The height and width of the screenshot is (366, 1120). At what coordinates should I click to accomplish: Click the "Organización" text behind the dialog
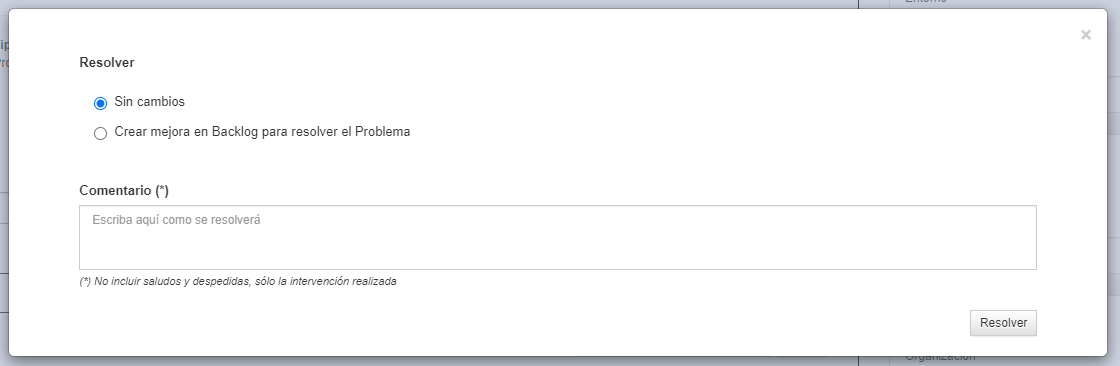[940, 358]
